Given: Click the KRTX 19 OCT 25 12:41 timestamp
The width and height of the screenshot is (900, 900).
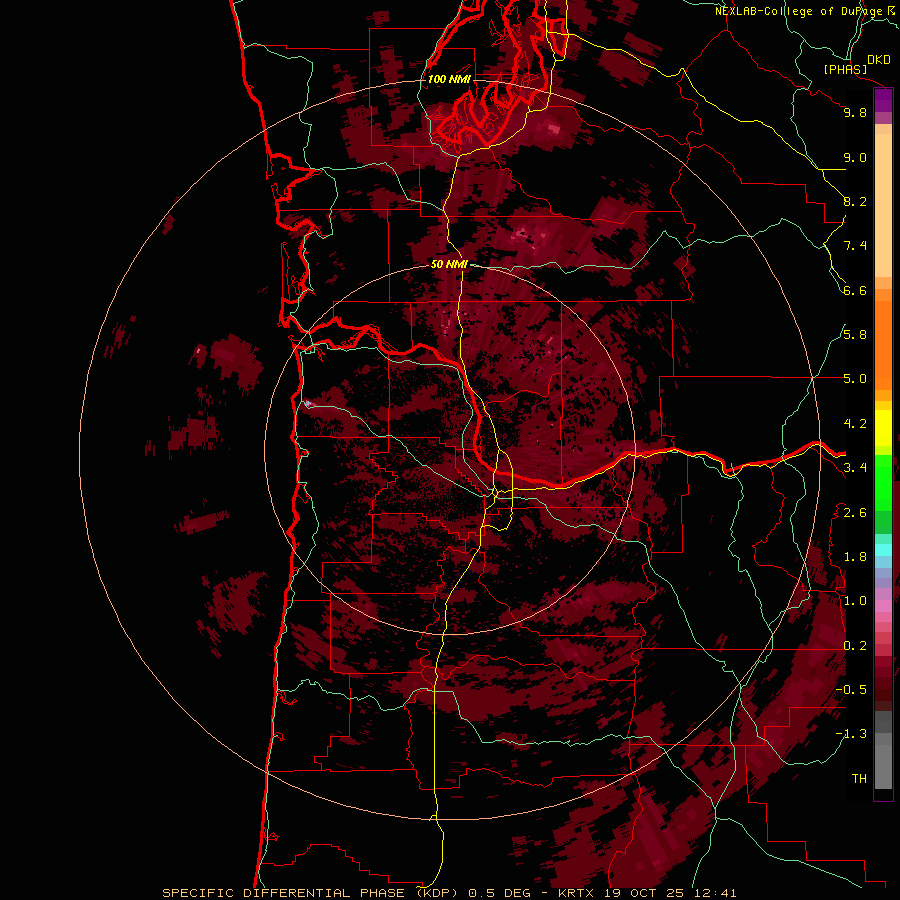Looking at the screenshot, I should [x=647, y=893].
